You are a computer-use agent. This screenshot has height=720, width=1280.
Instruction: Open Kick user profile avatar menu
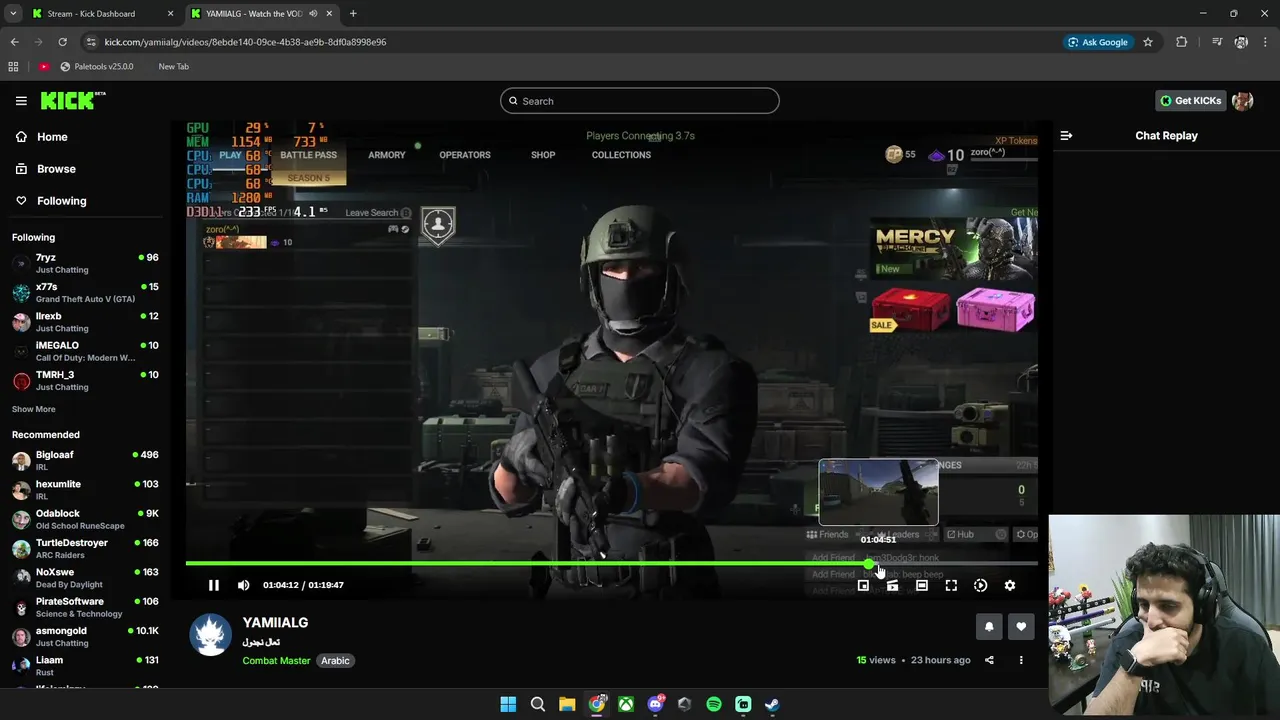[1243, 101]
